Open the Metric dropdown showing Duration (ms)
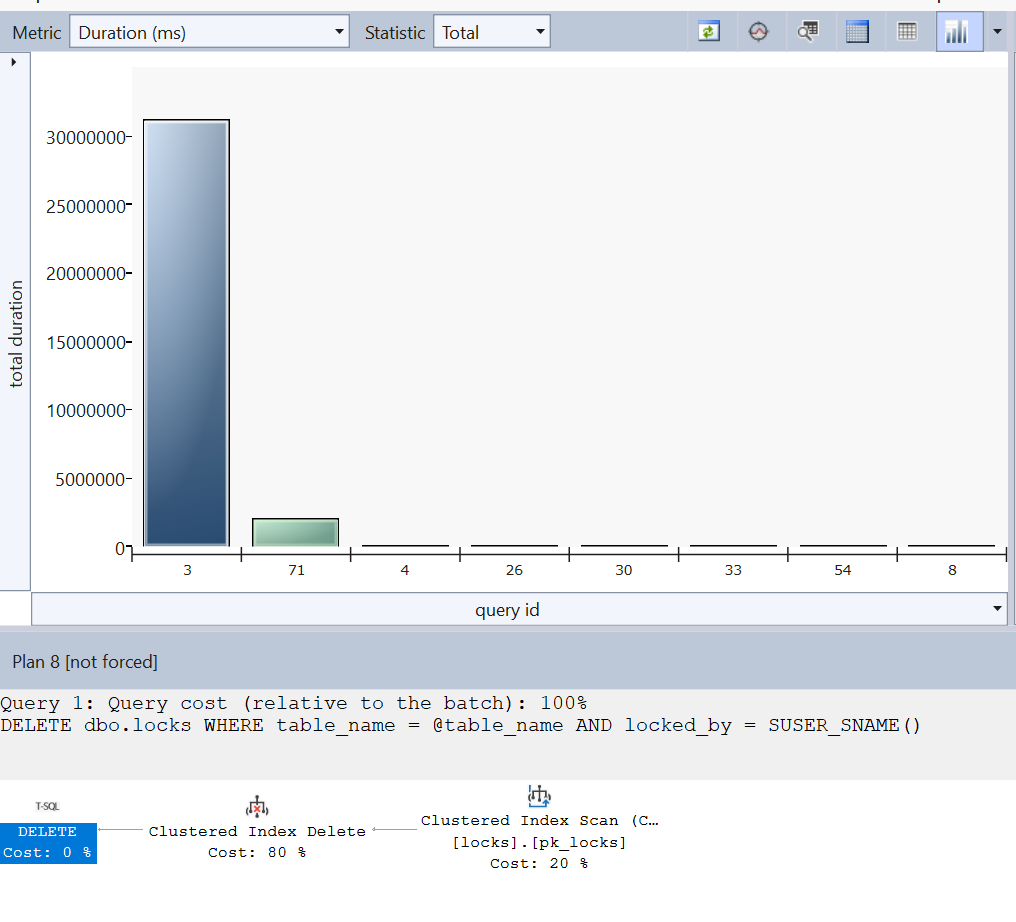Image resolution: width=1016 pixels, height=922 pixels. coord(210,32)
